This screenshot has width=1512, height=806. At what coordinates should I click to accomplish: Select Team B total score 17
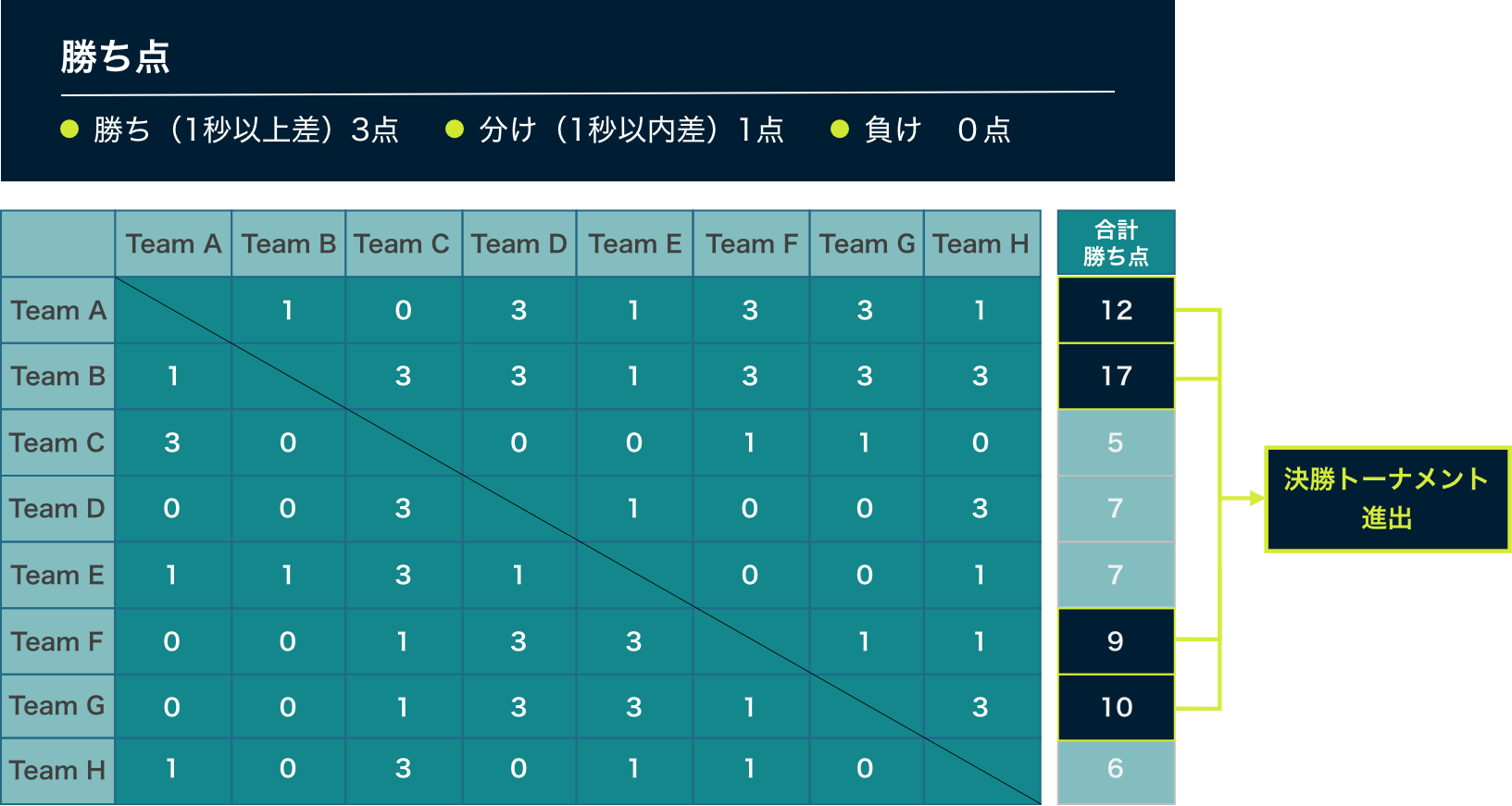click(1116, 376)
